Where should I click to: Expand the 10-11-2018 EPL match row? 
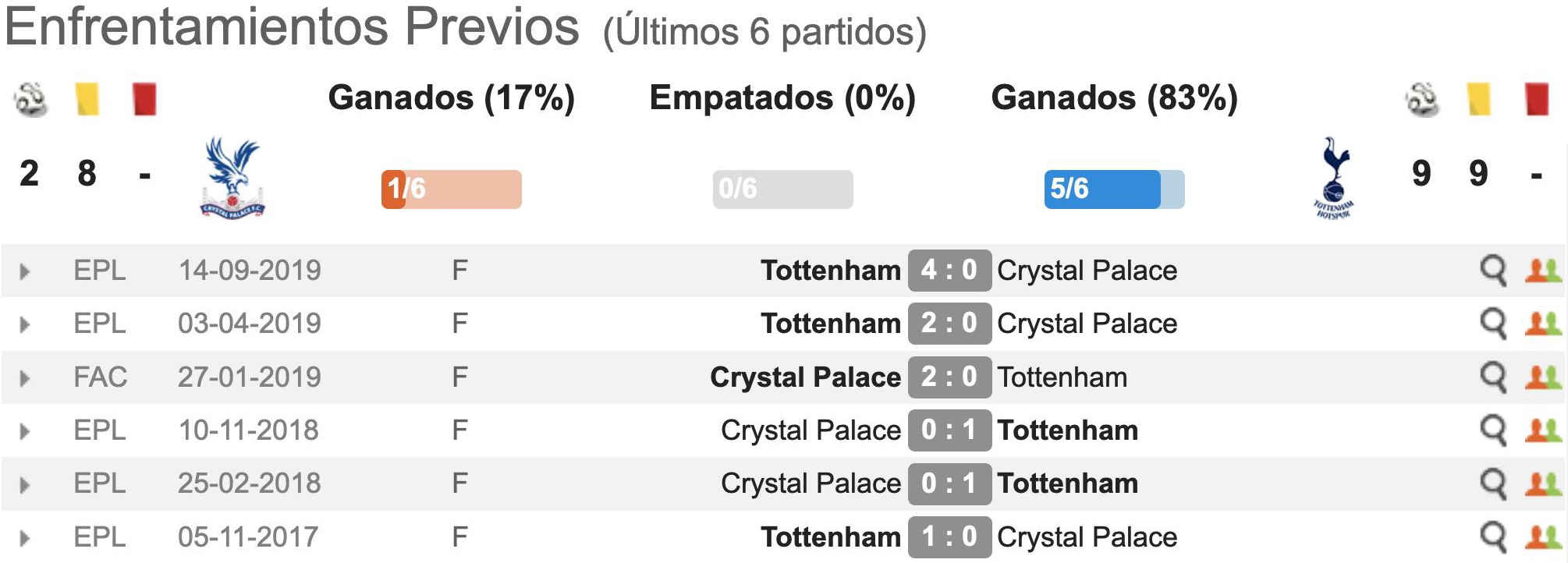click(25, 431)
